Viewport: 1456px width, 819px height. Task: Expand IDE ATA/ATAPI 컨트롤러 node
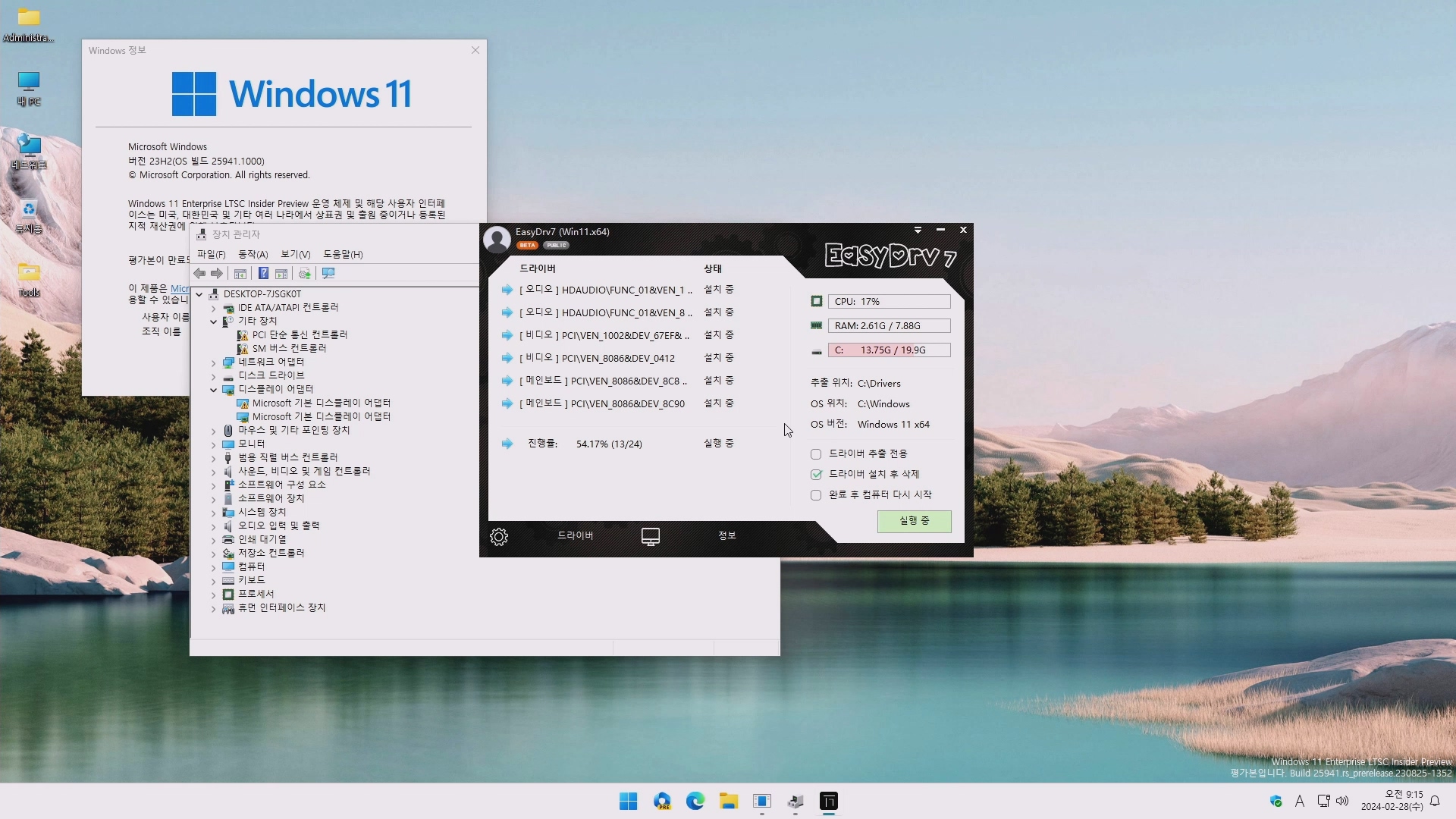pos(214,308)
